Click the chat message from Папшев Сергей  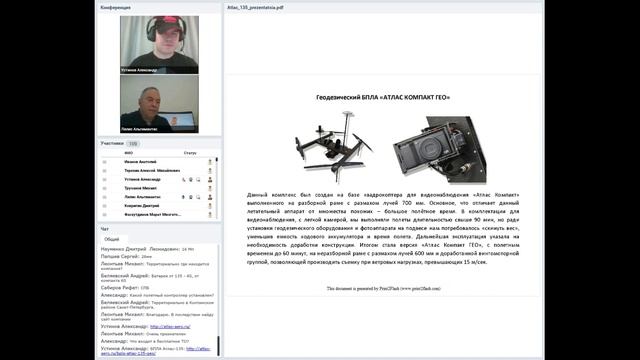[126, 257]
